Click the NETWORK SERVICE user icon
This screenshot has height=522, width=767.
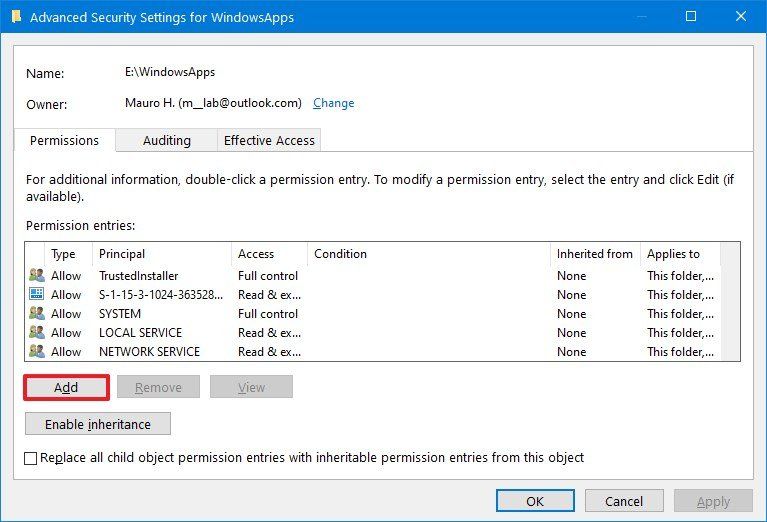pyautogui.click(x=37, y=352)
